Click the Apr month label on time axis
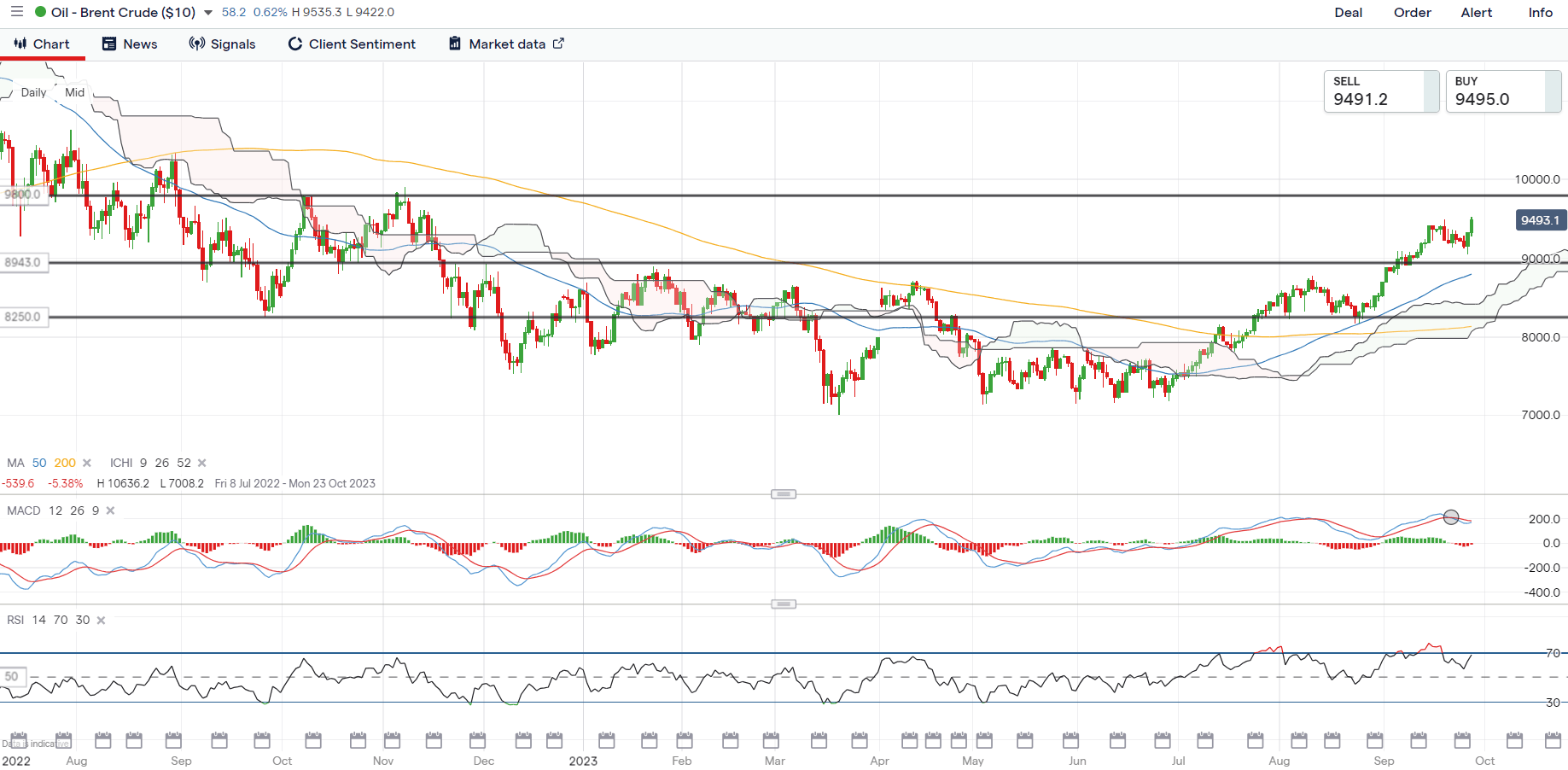 (879, 761)
